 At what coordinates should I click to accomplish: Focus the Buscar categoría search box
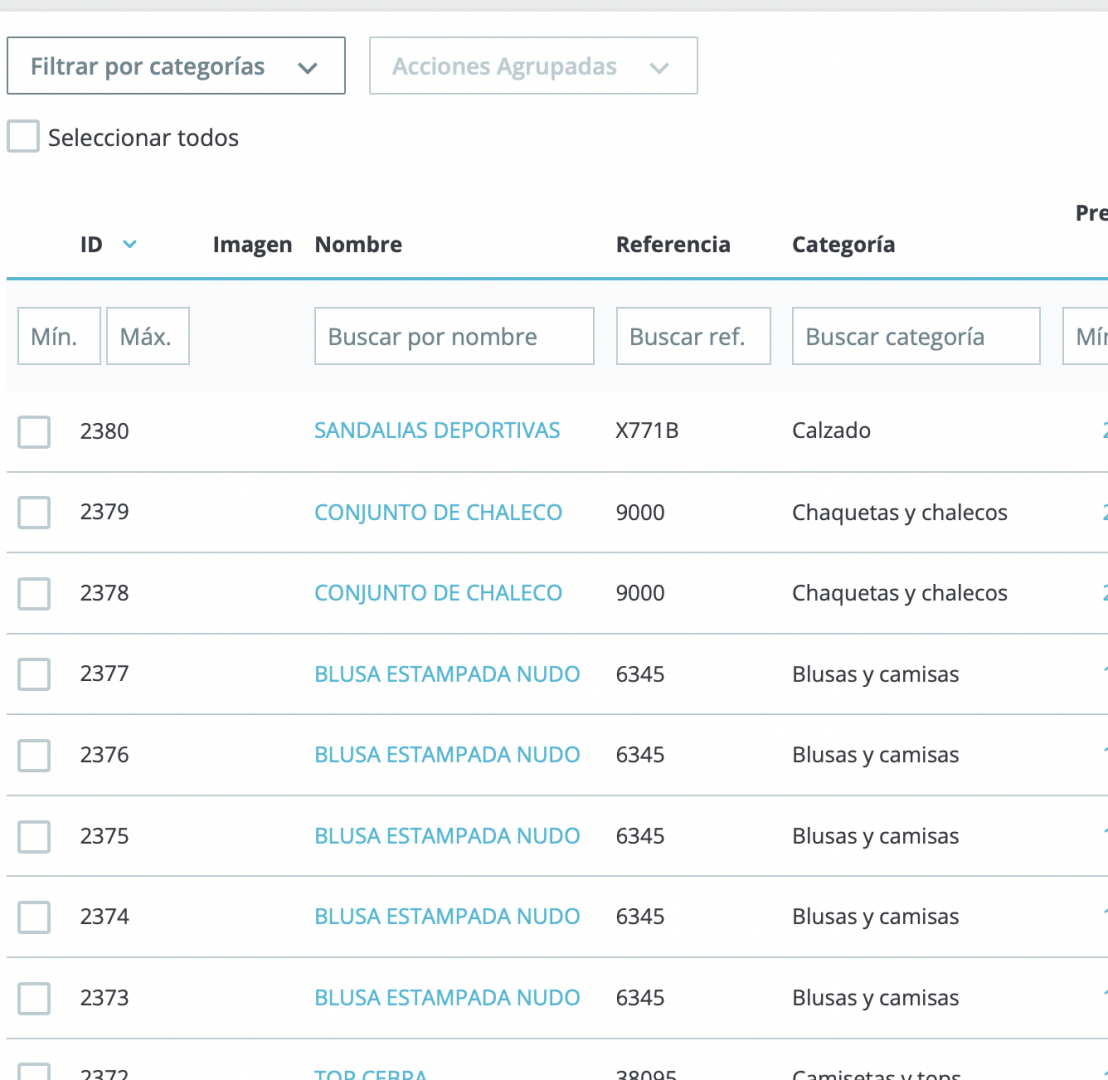tap(916, 336)
